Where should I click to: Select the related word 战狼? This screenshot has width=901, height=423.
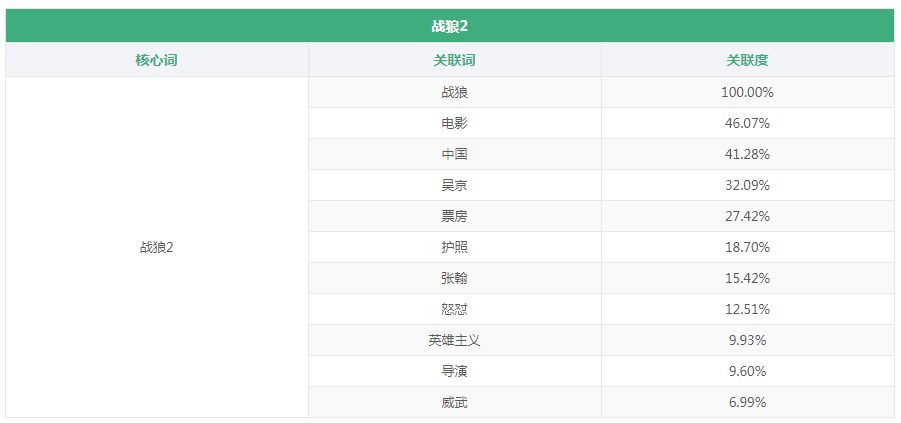454,92
